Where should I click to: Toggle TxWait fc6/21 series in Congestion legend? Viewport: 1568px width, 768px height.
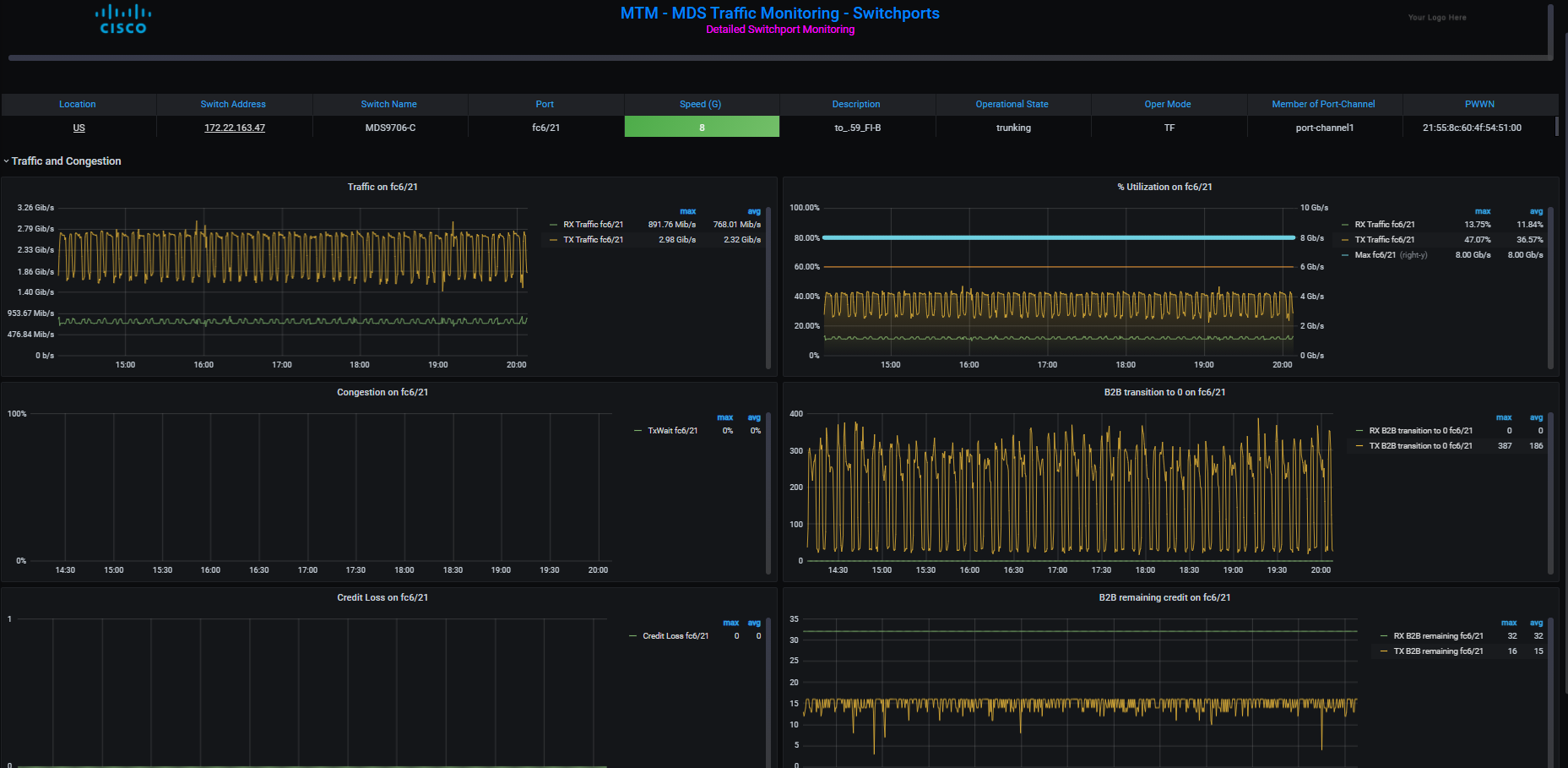[672, 431]
